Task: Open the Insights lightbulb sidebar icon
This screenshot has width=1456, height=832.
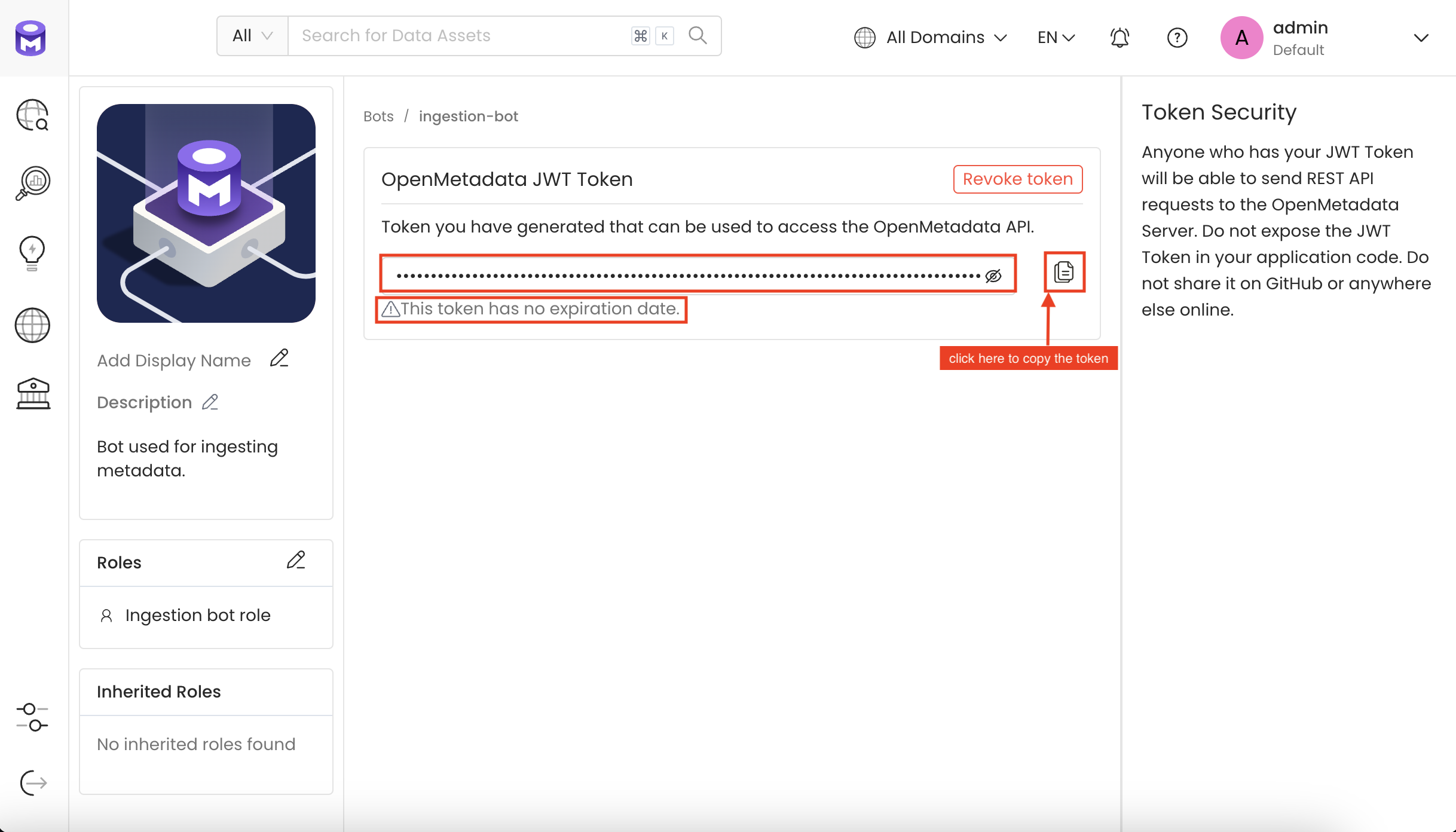Action: point(32,253)
